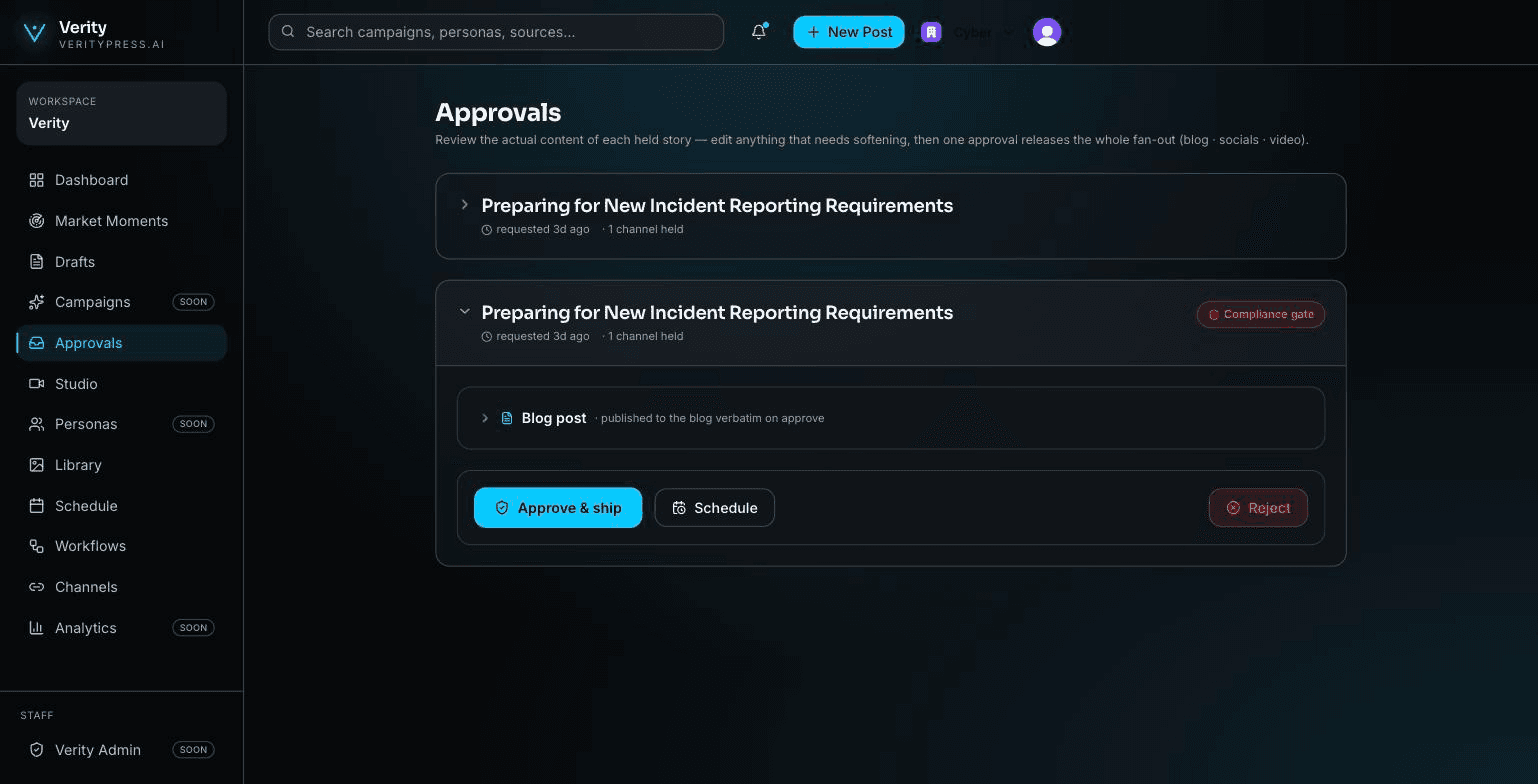Click Approve & ship

[x=558, y=508]
